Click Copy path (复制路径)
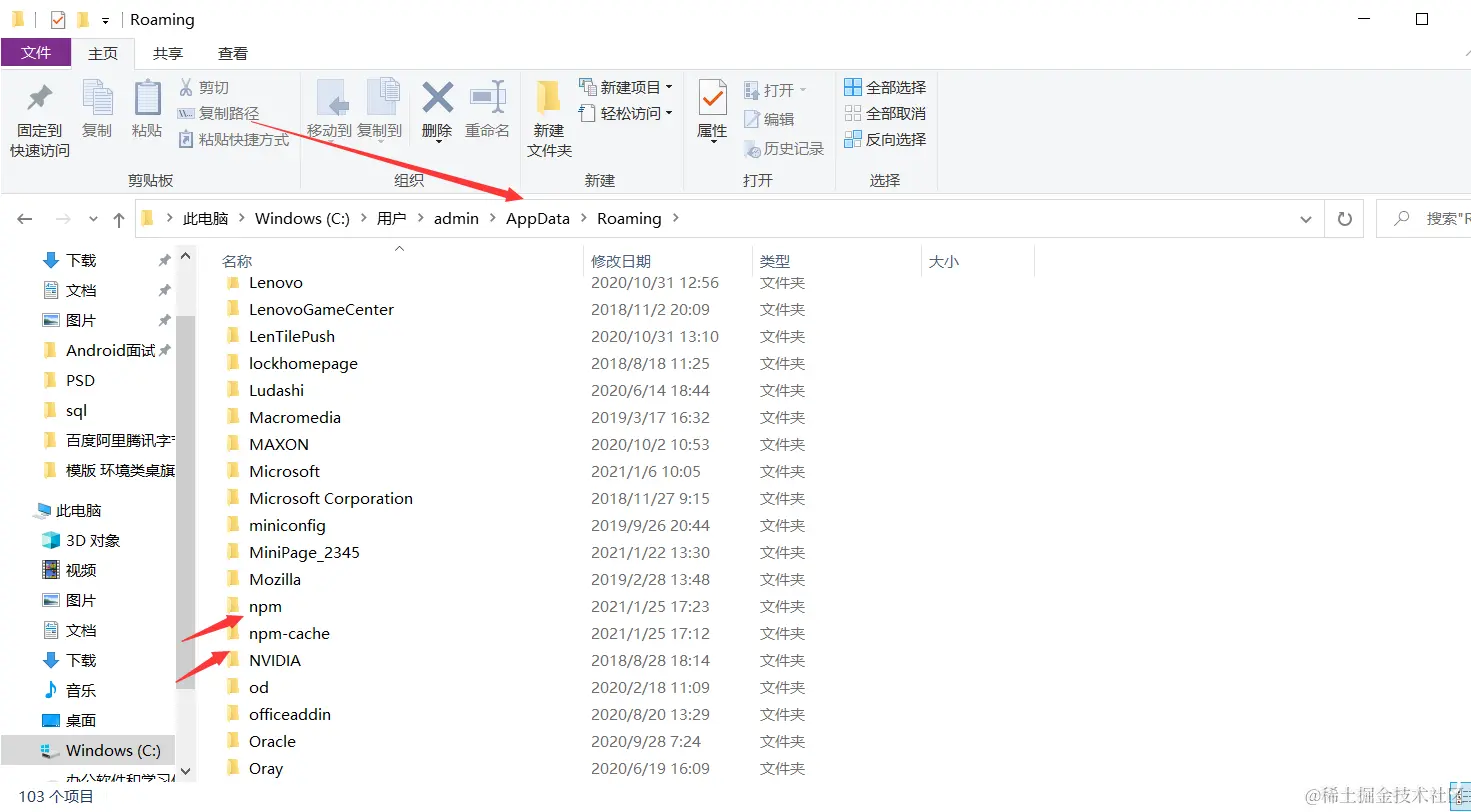Image resolution: width=1471 pixels, height=812 pixels. click(x=218, y=113)
